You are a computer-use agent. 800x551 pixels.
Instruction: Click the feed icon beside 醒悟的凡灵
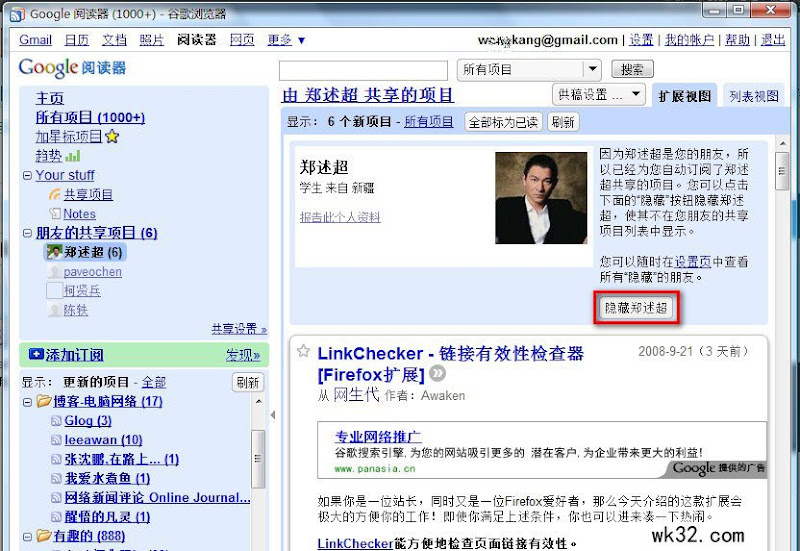coord(56,517)
